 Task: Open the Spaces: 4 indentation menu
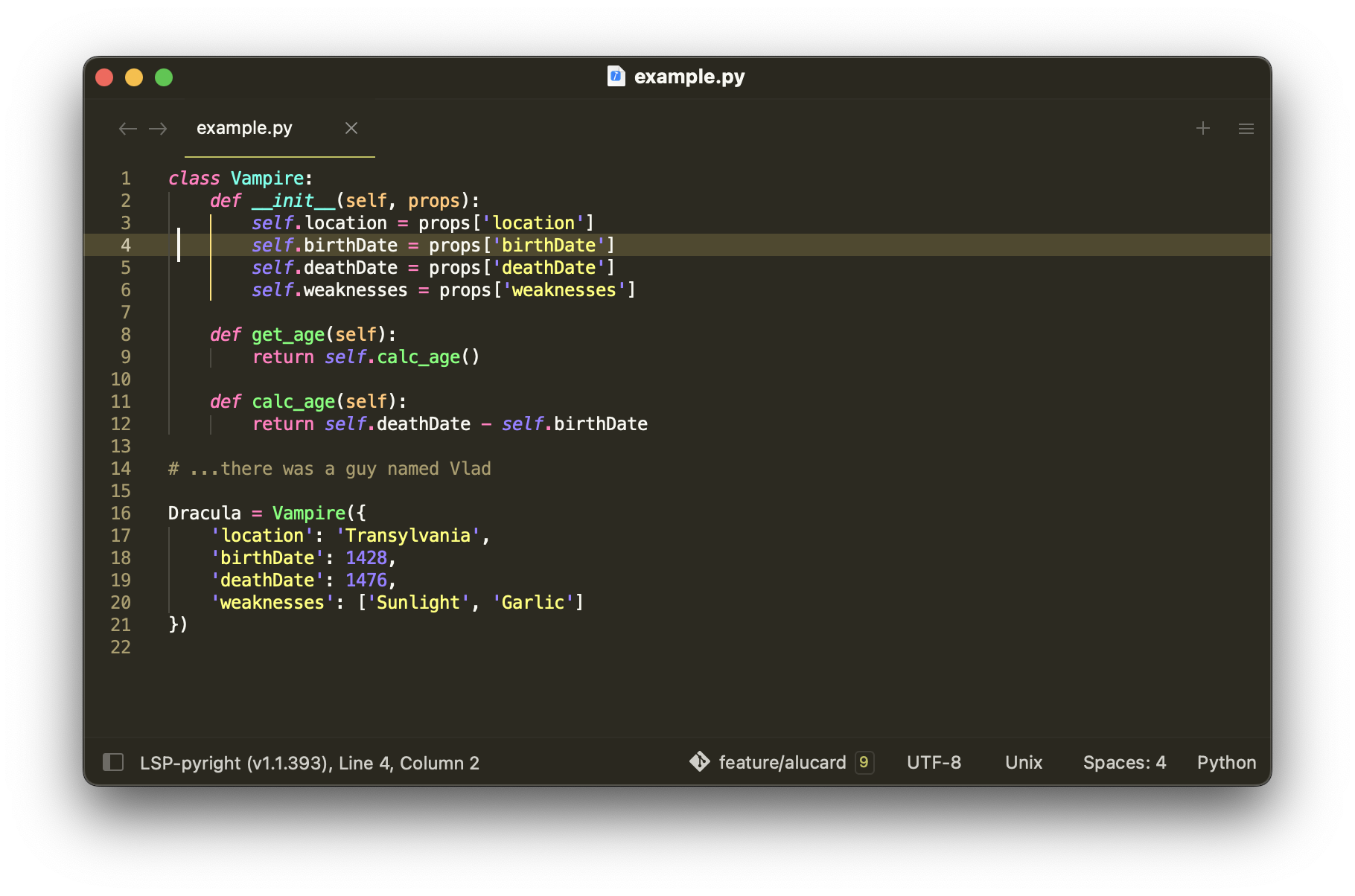(x=1124, y=762)
